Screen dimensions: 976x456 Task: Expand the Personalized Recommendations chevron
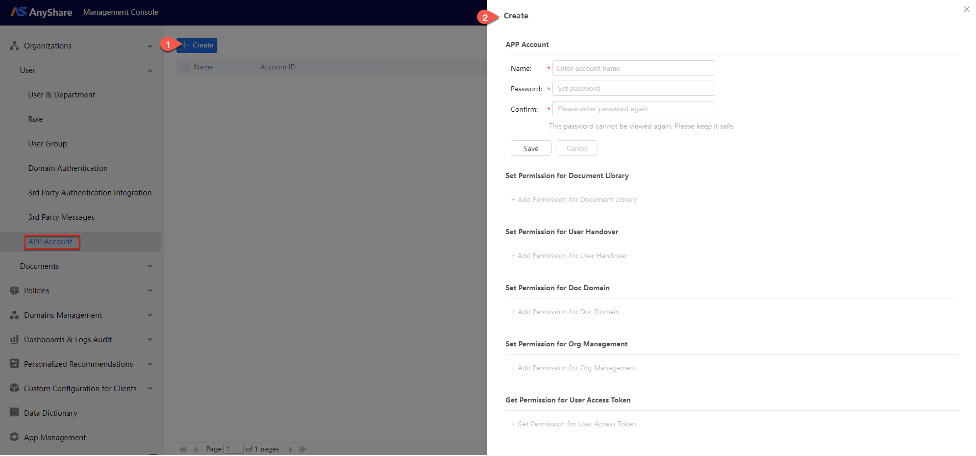[x=150, y=364]
